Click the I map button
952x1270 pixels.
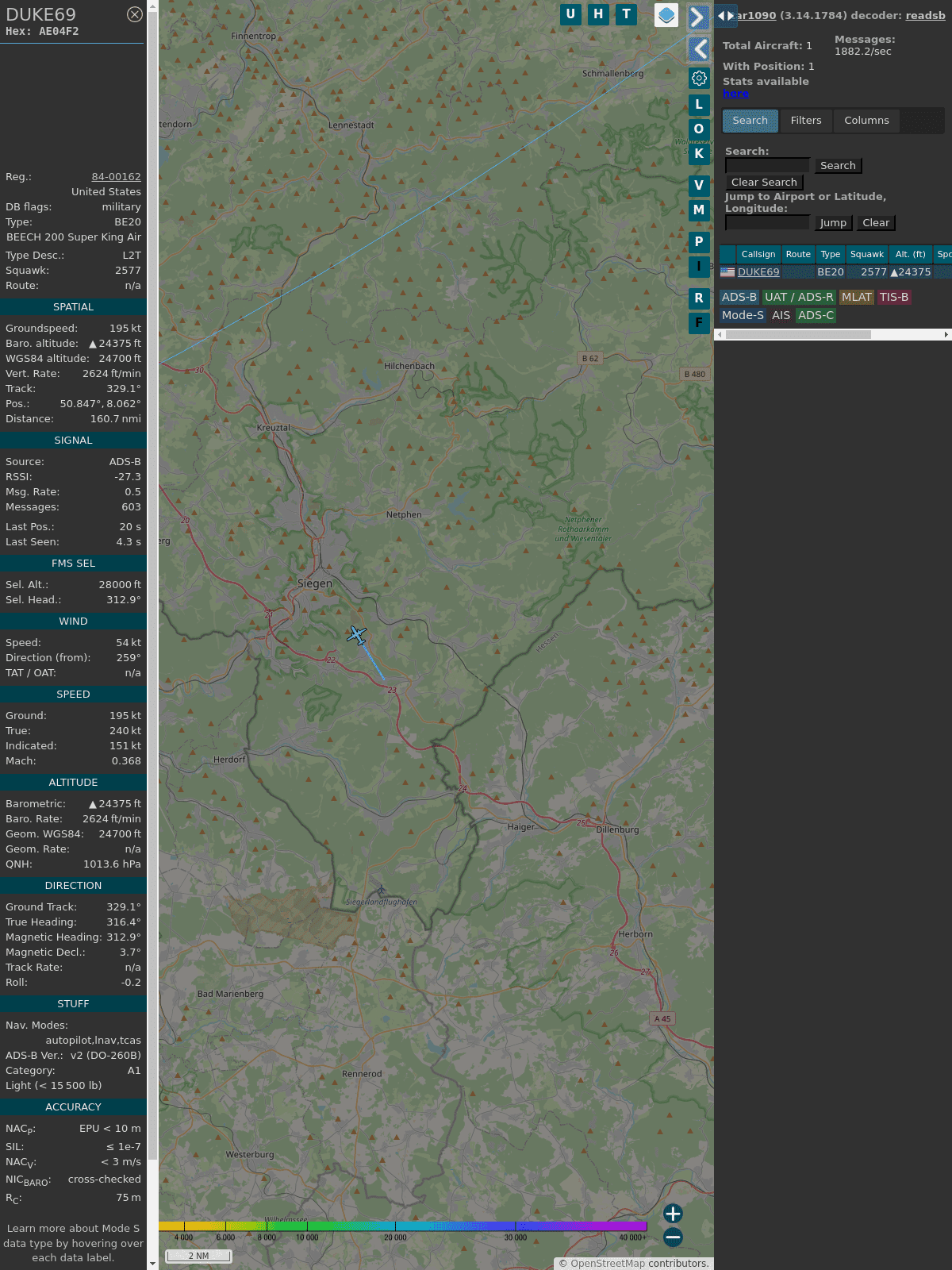tap(699, 266)
